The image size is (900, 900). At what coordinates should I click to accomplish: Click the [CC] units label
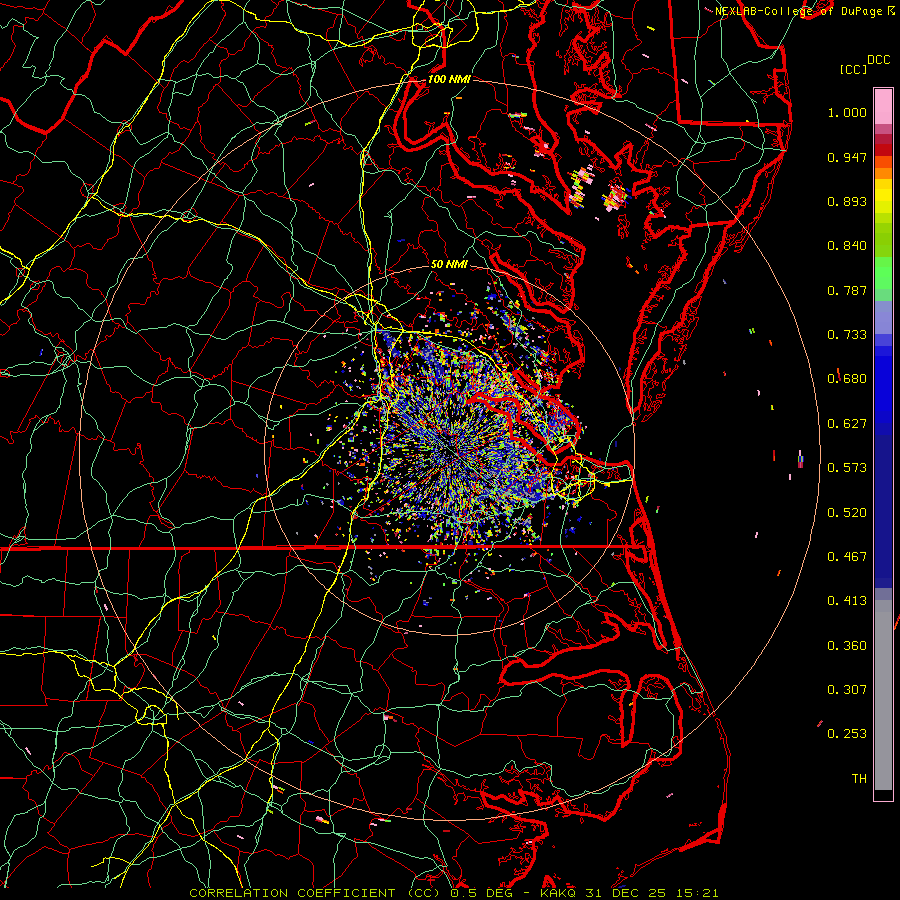point(853,69)
